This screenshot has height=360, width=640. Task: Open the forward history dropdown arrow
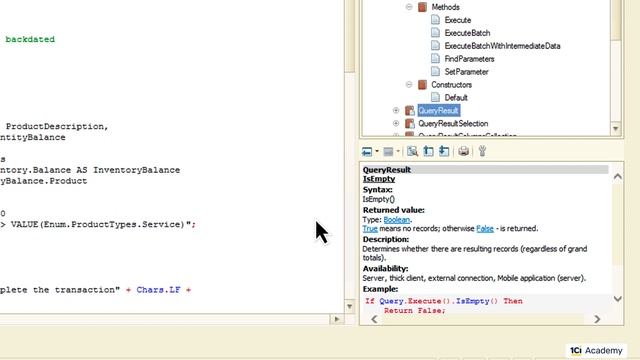pos(398,151)
